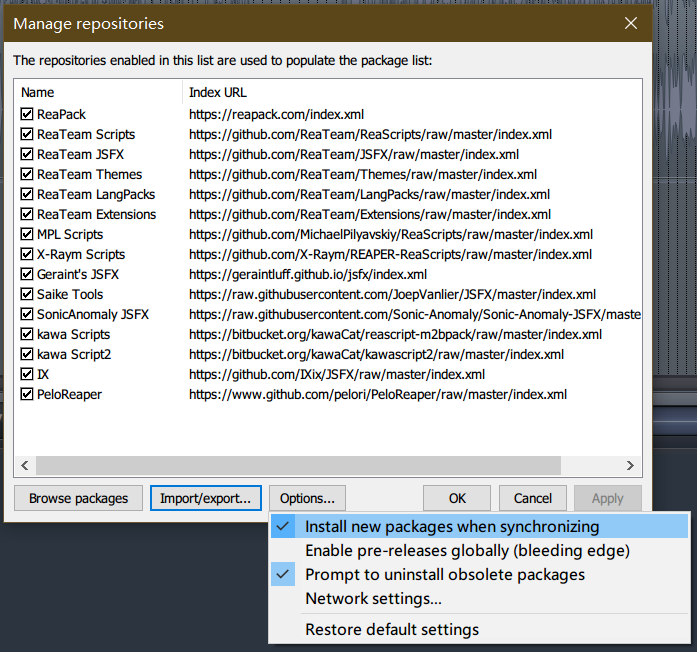Toggle the SonicAnomaly JSFX checkbox

pyautogui.click(x=27, y=314)
